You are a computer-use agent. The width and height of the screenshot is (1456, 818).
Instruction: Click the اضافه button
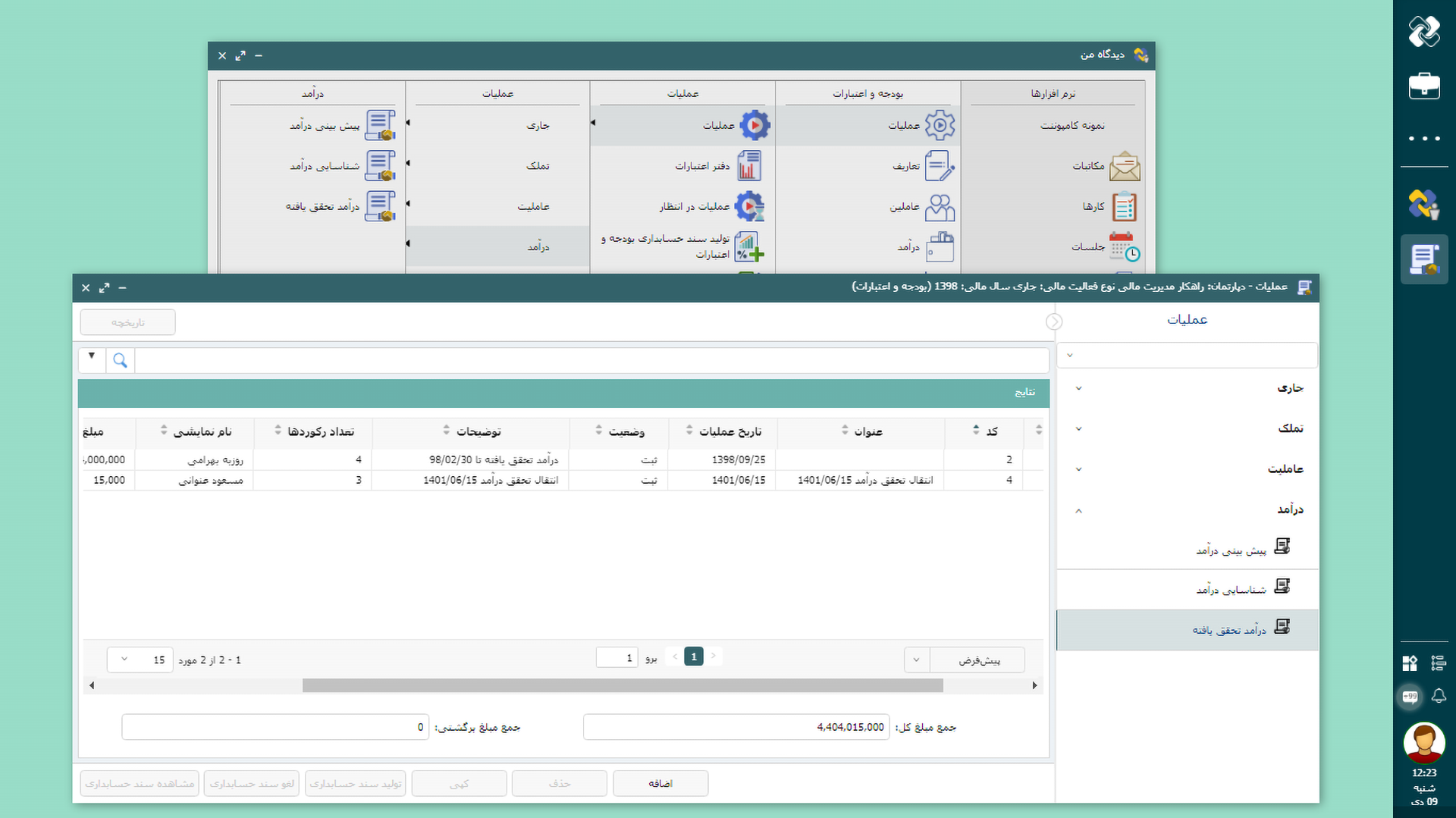(660, 783)
